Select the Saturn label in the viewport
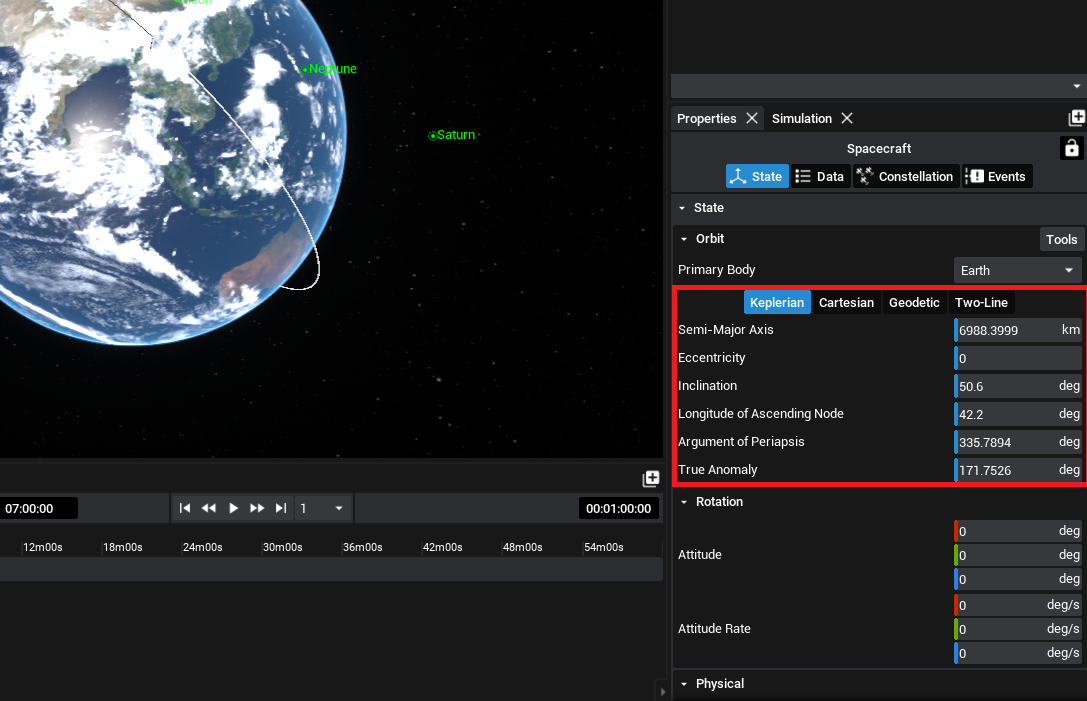 [455, 135]
